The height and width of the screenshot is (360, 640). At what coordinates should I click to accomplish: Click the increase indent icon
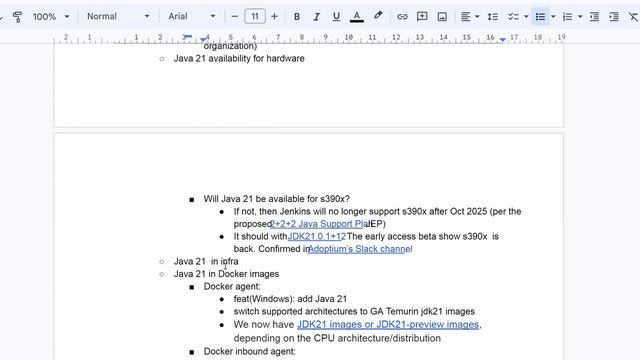click(x=614, y=17)
